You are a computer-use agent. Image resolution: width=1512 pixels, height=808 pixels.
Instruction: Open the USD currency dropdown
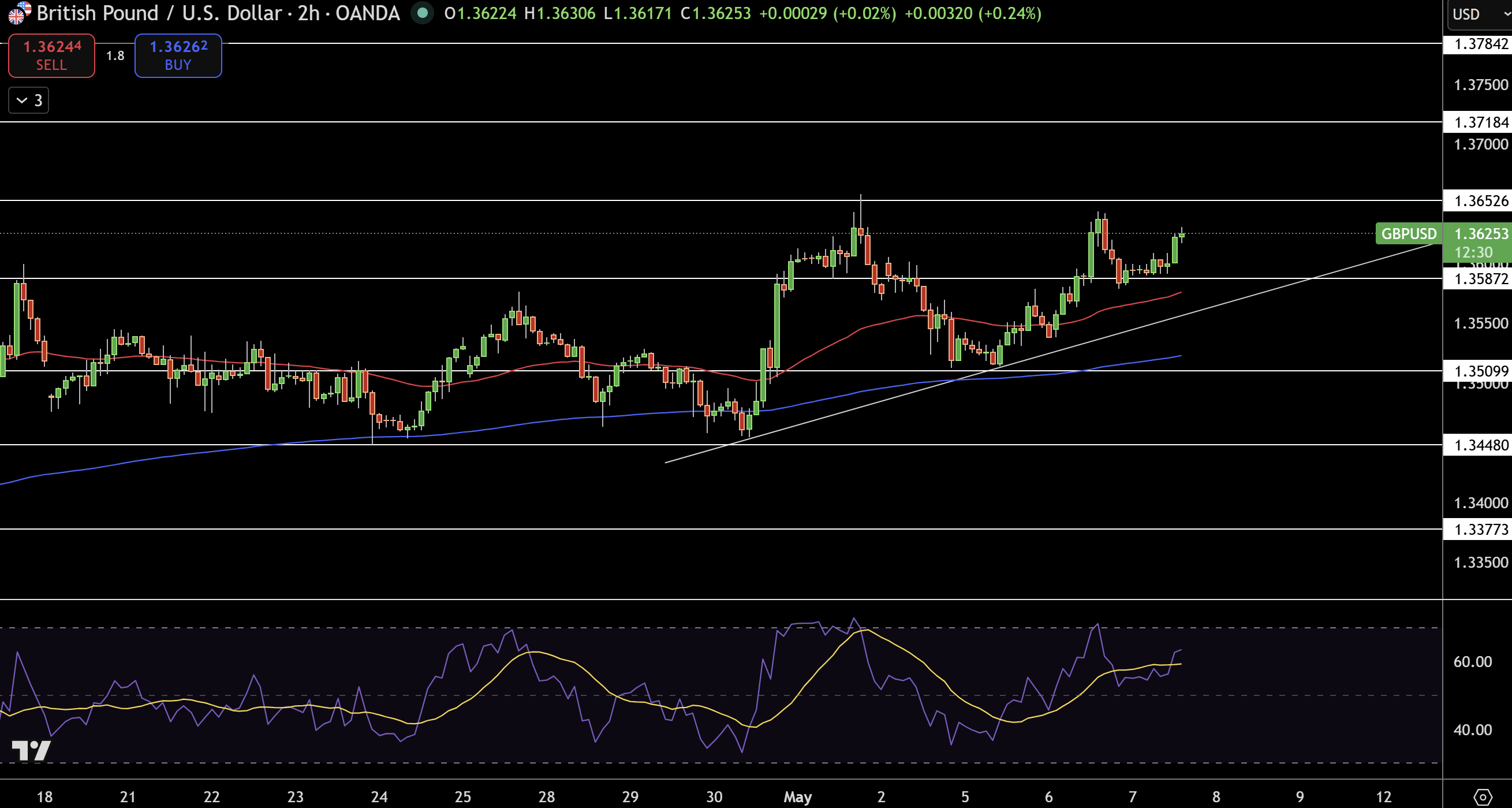point(1479,14)
